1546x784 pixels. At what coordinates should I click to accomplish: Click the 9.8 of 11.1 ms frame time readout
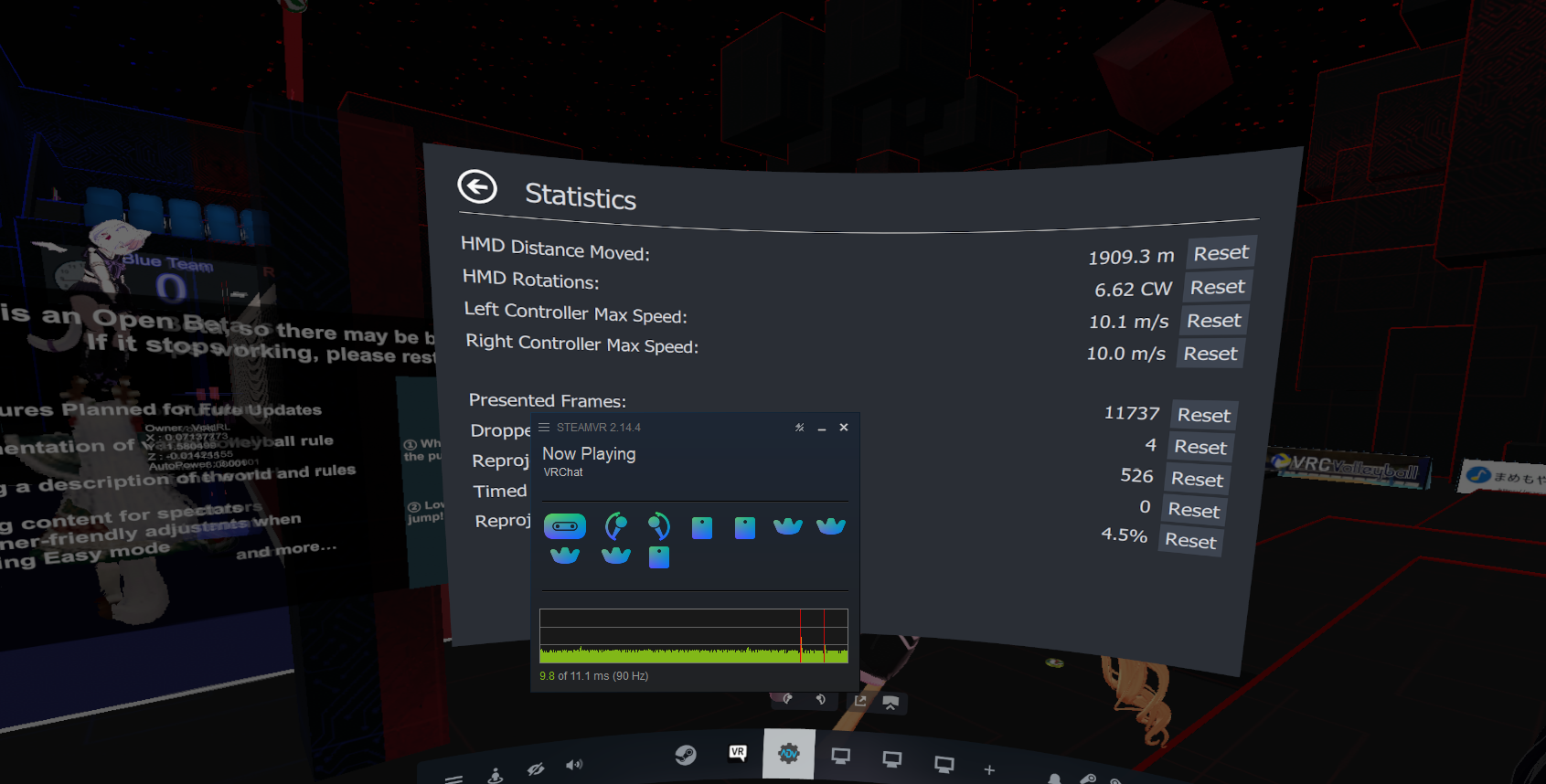[594, 676]
